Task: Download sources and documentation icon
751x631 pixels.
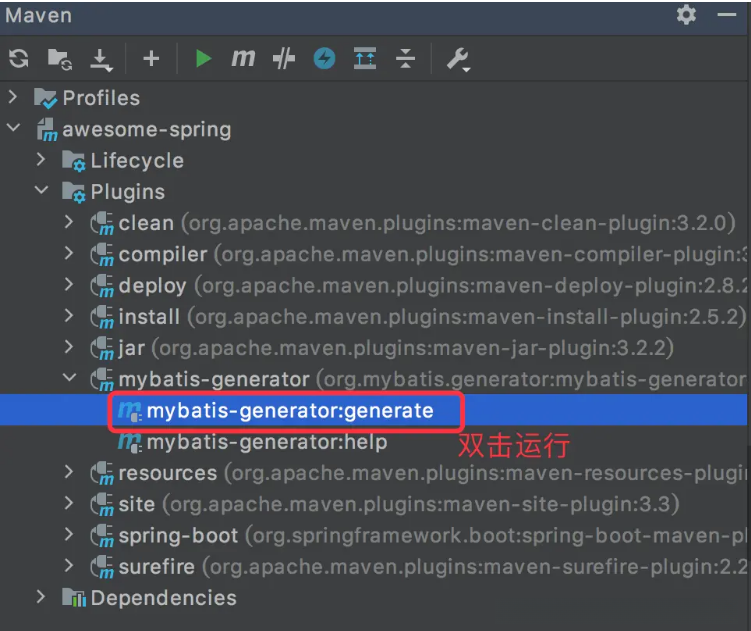Action: pos(101,60)
